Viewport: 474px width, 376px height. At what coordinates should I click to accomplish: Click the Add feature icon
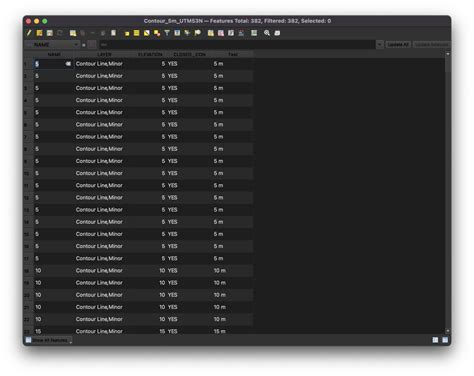[x=73, y=33]
